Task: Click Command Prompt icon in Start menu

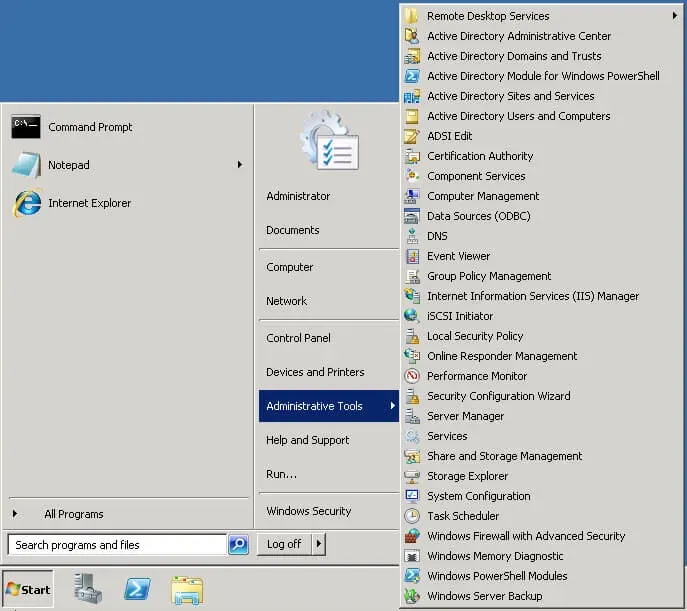Action: click(26, 127)
